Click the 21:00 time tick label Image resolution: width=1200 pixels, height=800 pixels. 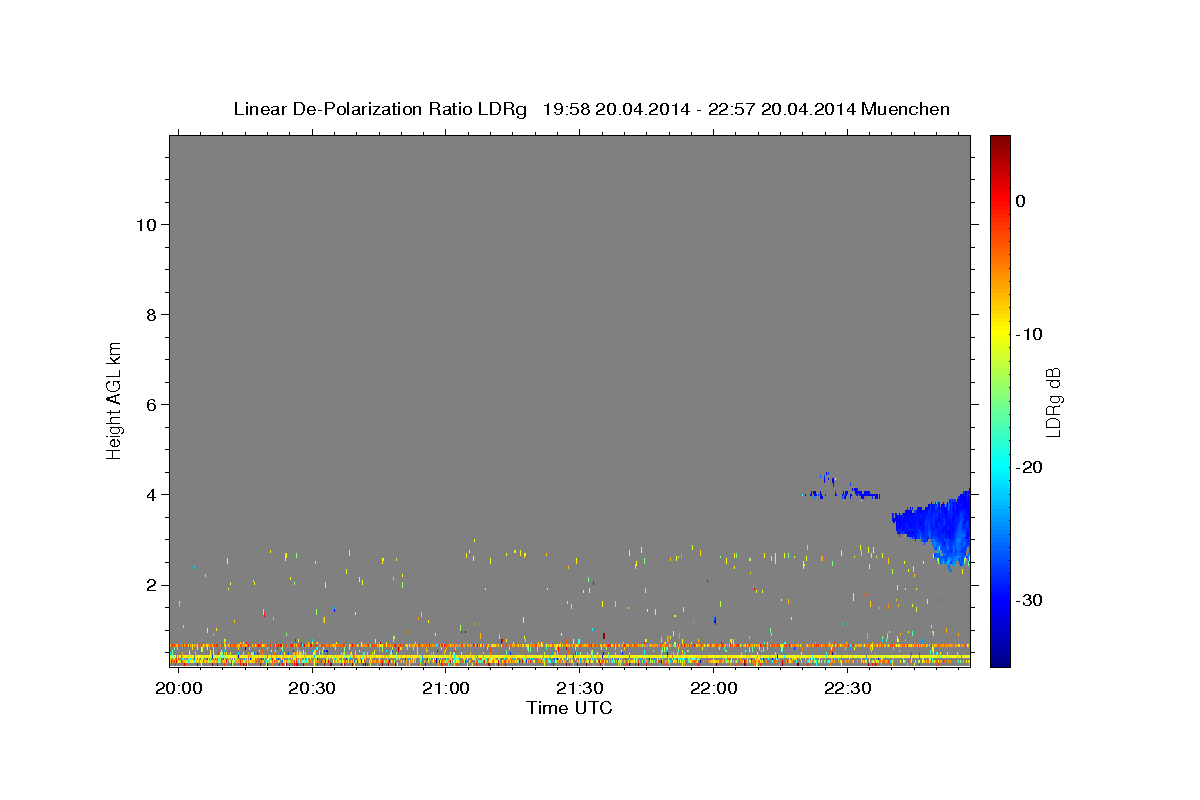click(445, 689)
